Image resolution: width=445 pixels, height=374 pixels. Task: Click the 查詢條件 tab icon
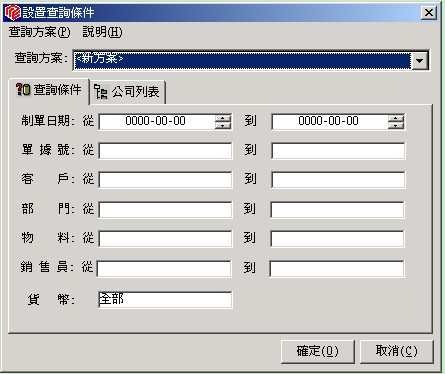point(23,89)
